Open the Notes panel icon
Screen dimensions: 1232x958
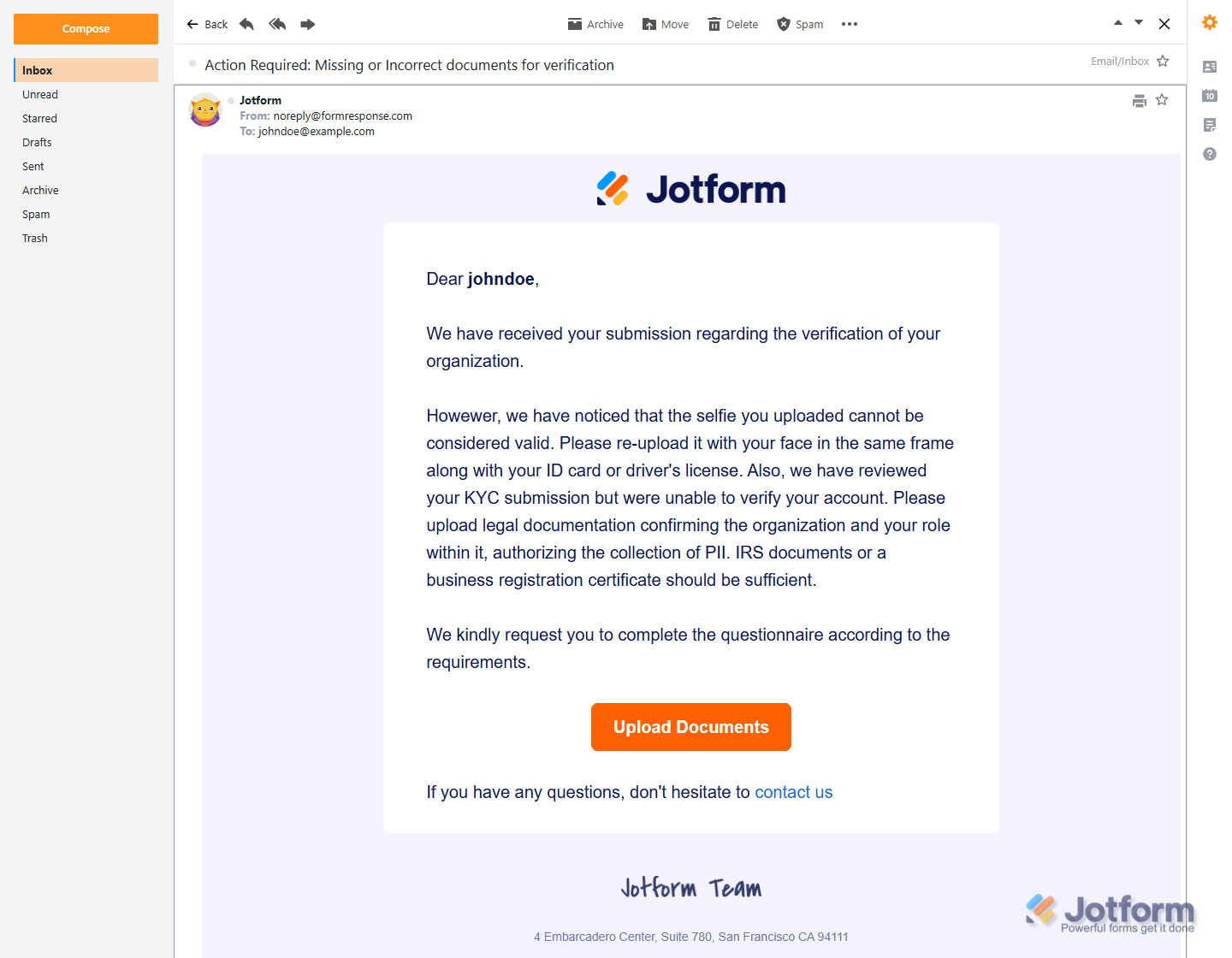pyautogui.click(x=1210, y=125)
